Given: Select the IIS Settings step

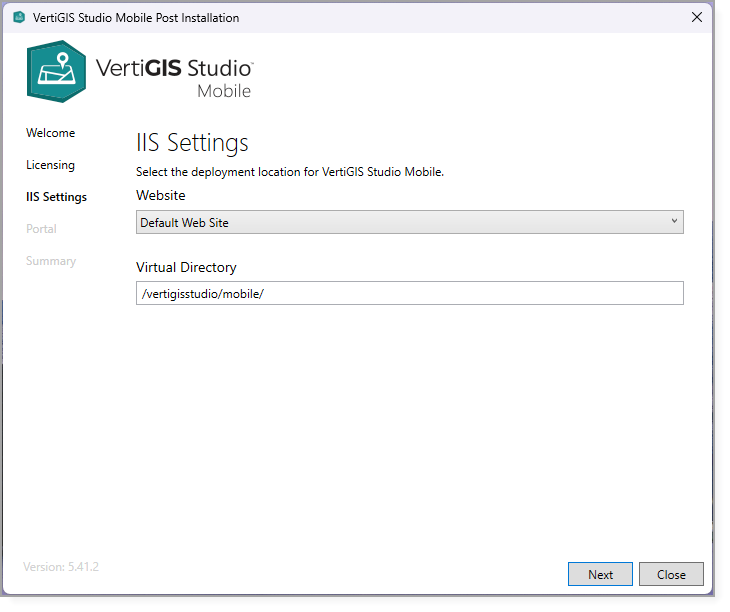Looking at the screenshot, I should 56,197.
